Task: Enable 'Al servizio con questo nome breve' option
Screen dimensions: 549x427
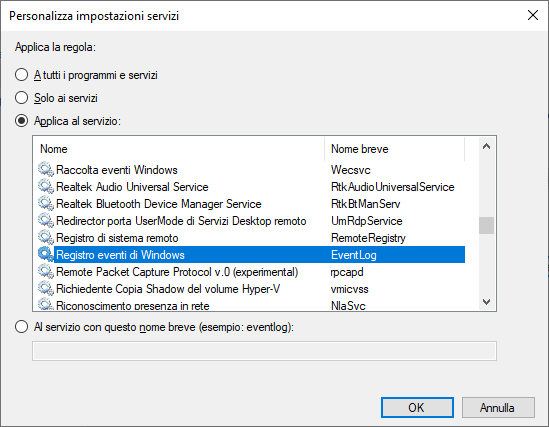Action: point(21,327)
